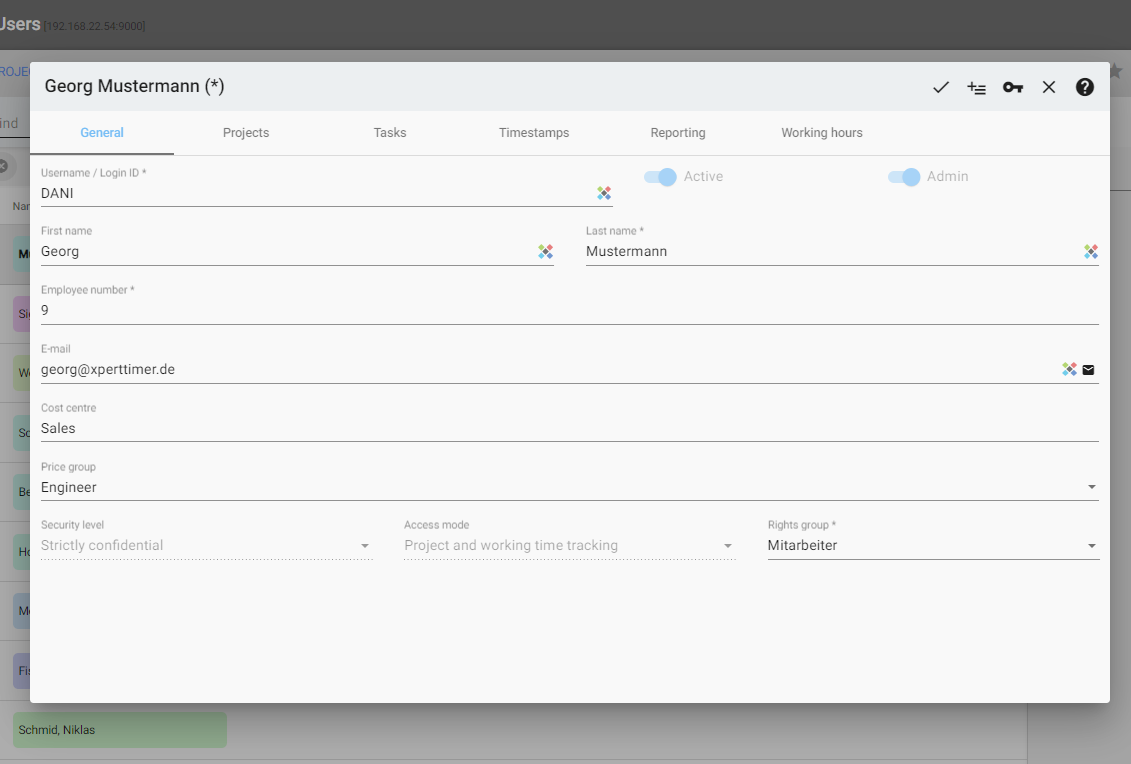1131x764 pixels.
Task: Expand the Price group dropdown
Action: tap(1091, 488)
